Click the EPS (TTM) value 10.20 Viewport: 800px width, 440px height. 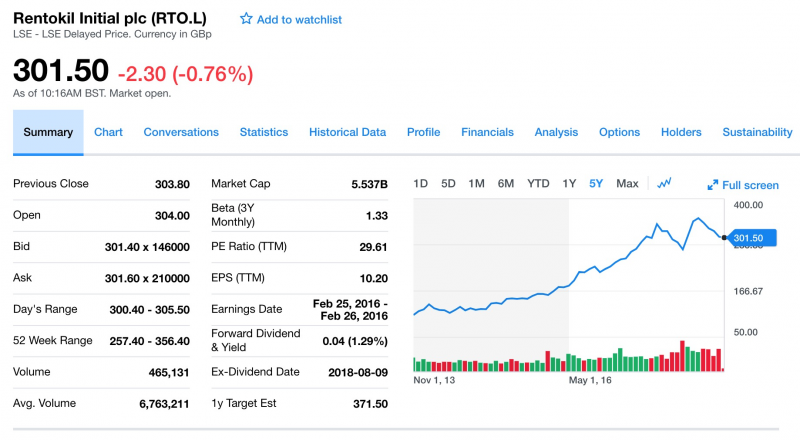pos(373,279)
